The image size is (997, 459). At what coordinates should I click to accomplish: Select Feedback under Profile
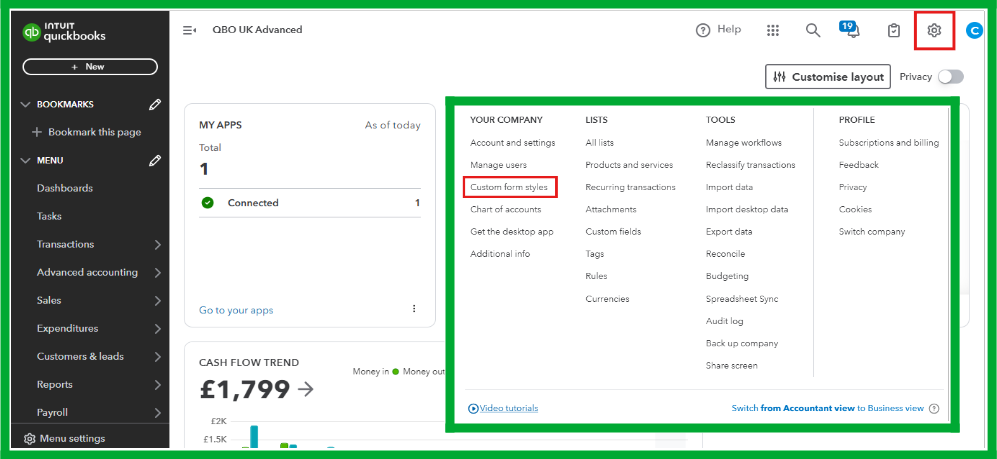(858, 165)
